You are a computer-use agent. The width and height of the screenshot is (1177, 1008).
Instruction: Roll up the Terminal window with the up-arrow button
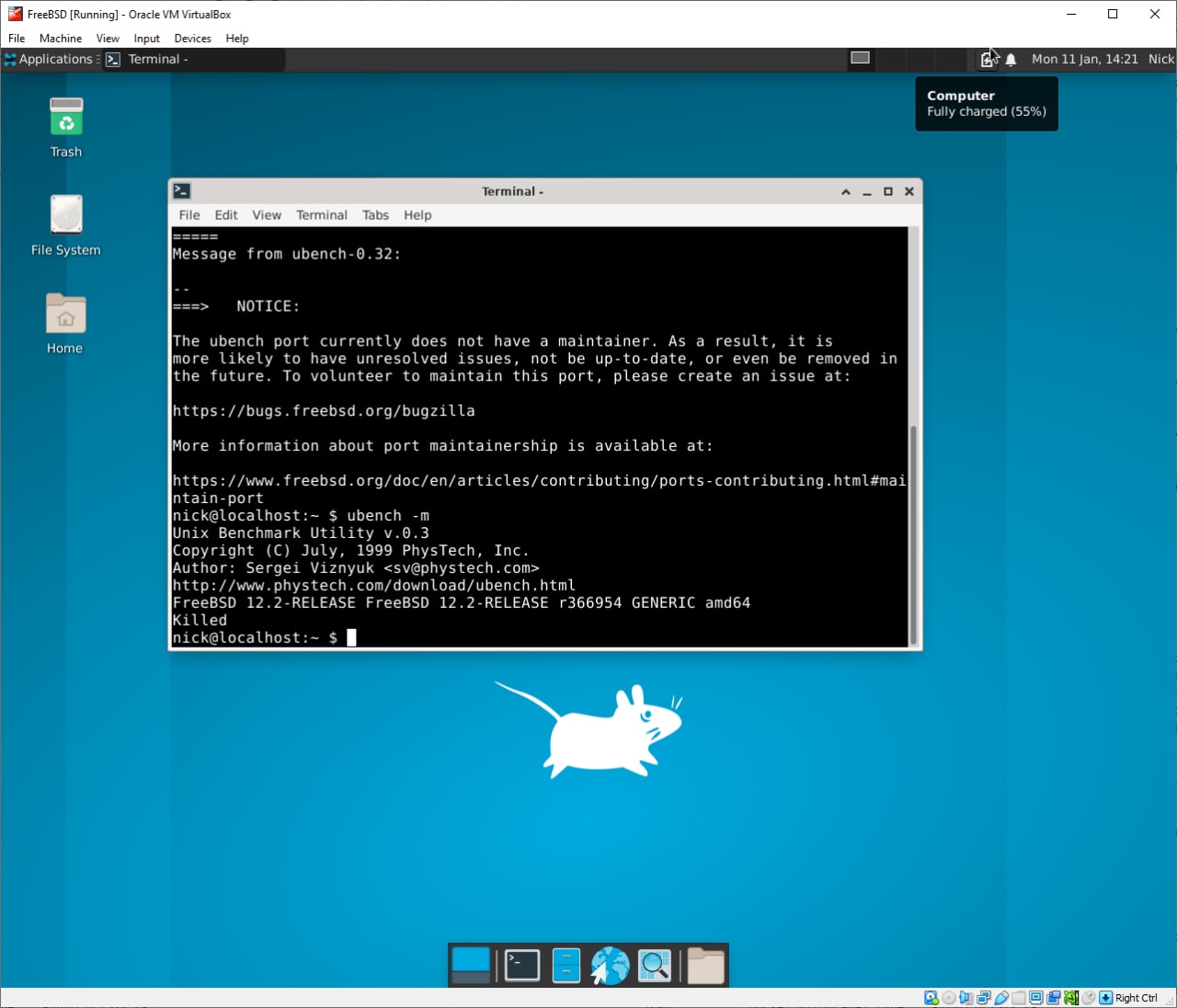point(845,191)
